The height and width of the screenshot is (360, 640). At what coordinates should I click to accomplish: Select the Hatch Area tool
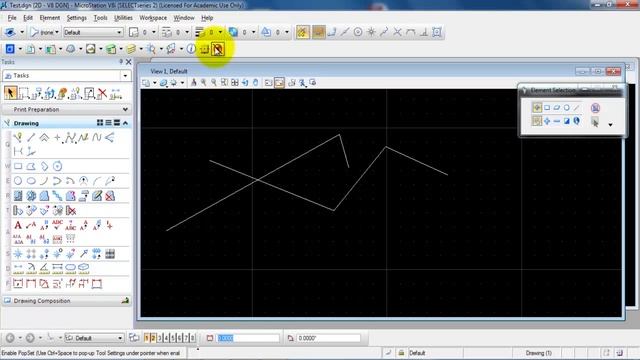pos(18,196)
